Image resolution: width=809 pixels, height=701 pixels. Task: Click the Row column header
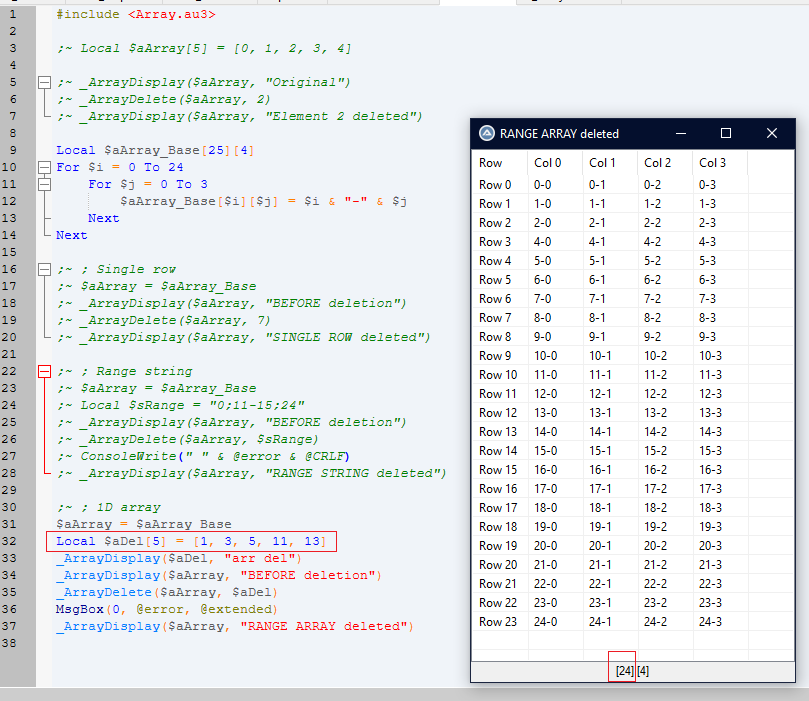pyautogui.click(x=499, y=163)
